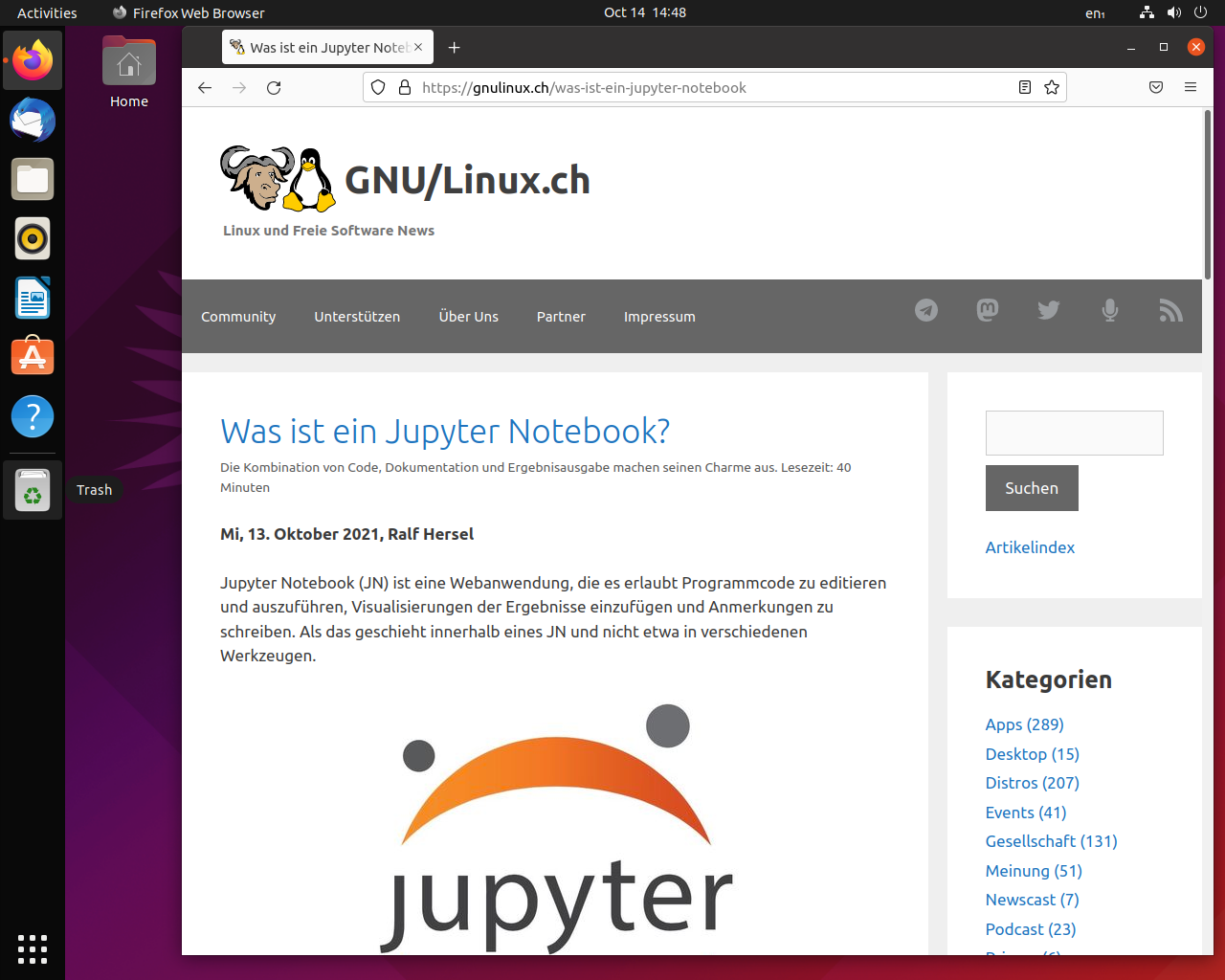
Task: Open the power menu icon
Action: [x=1201, y=12]
